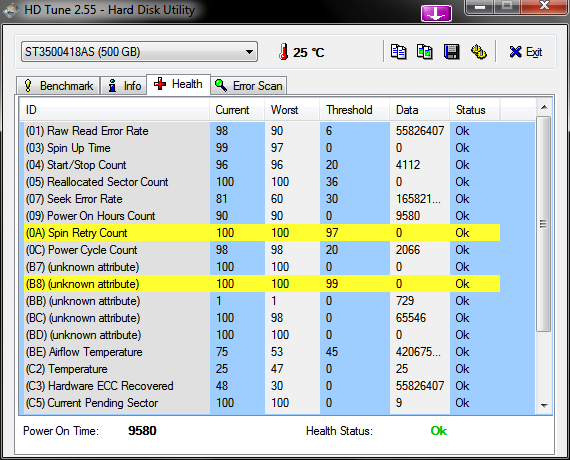Image resolution: width=570 pixels, height=460 pixels.
Task: Click the Power On Time value 9580
Action: click(x=142, y=431)
